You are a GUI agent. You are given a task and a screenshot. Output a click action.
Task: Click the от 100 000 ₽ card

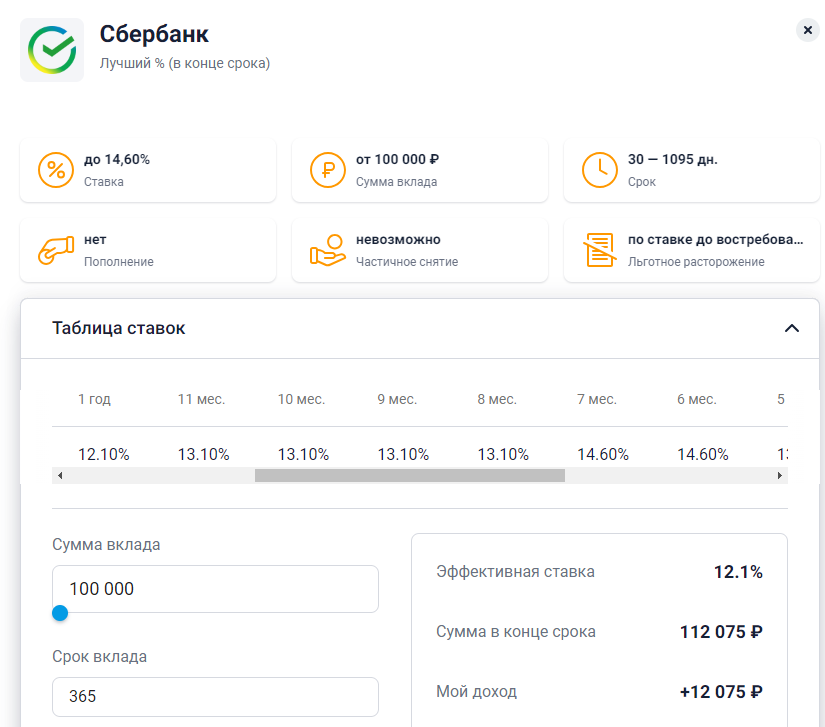point(420,170)
